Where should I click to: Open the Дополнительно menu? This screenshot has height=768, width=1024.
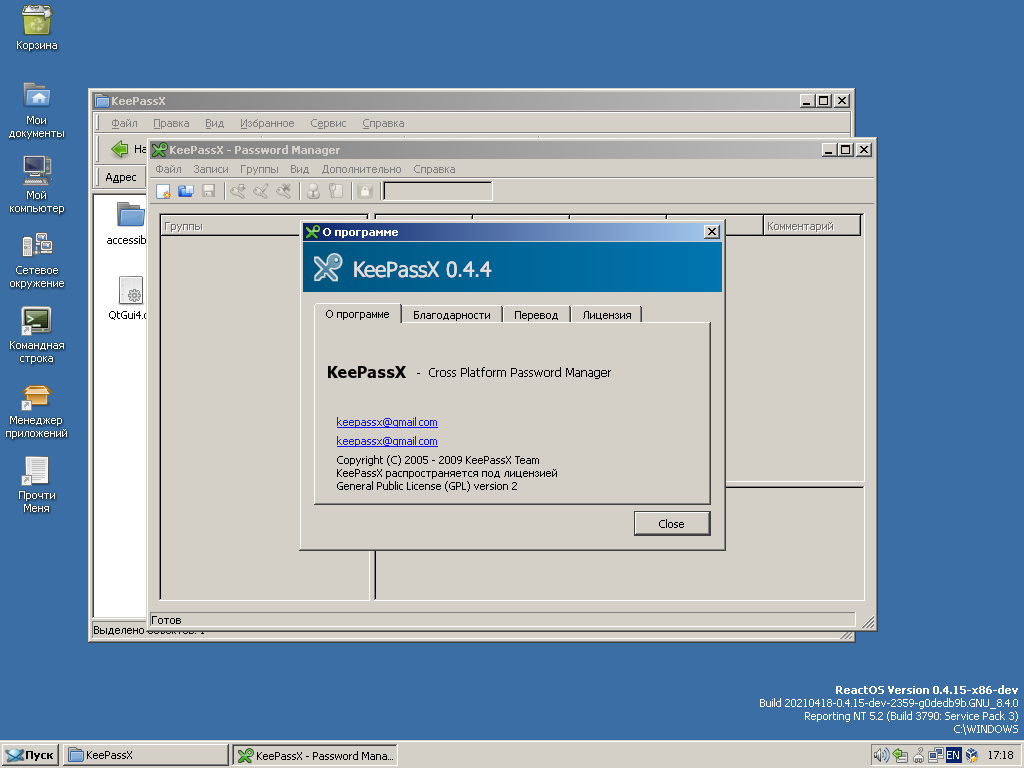click(361, 169)
